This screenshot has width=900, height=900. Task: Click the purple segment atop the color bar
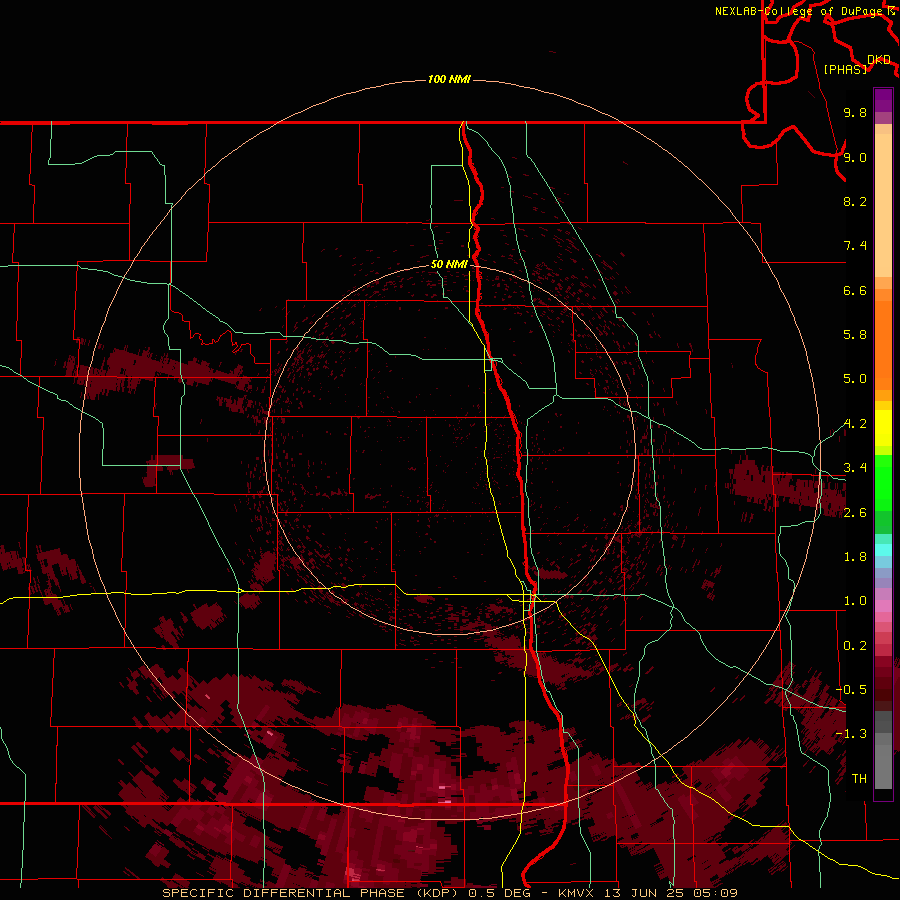point(883,100)
